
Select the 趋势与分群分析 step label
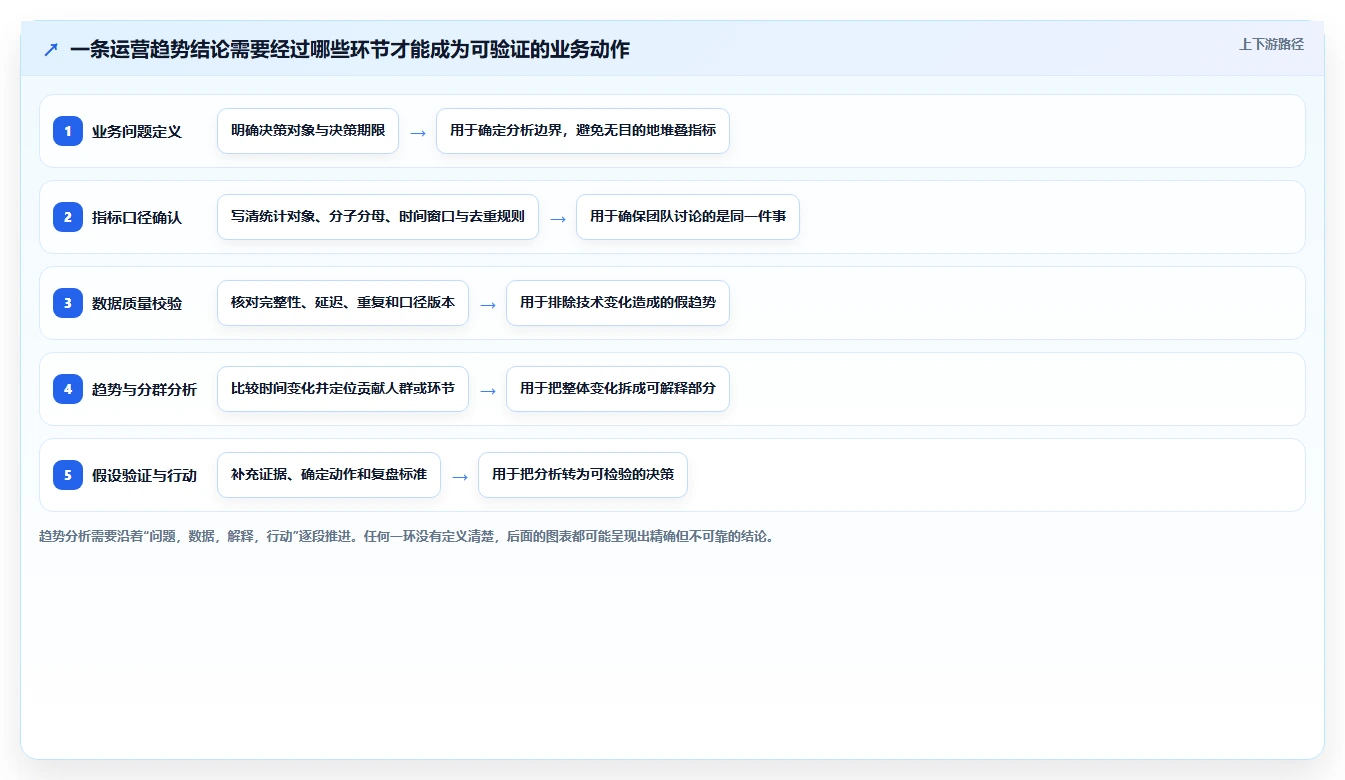144,389
